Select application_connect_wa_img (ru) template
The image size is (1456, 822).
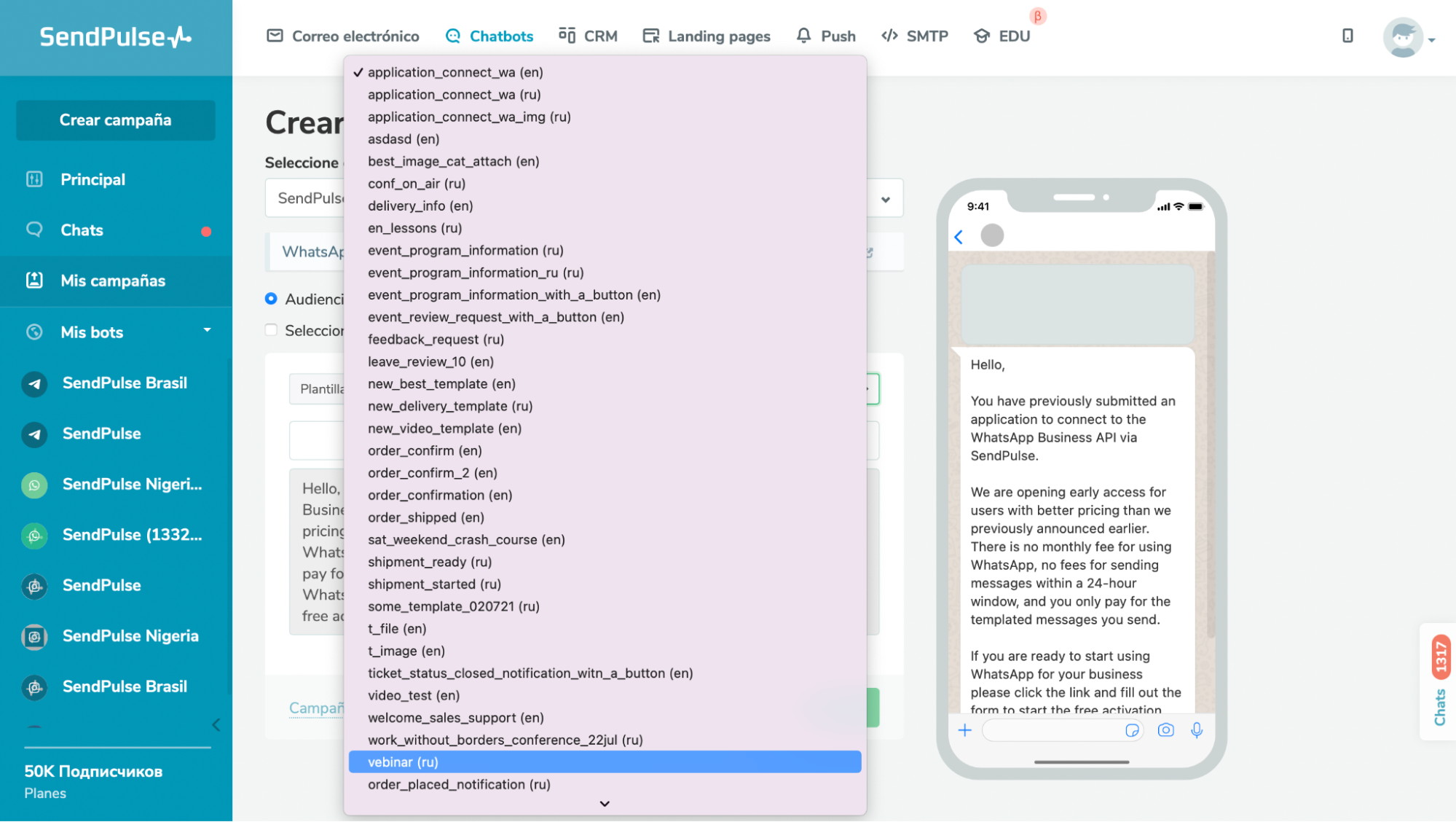605,117
